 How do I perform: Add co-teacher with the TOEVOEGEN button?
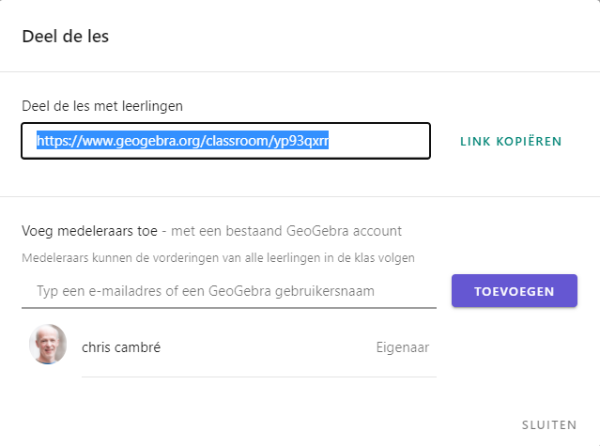pos(514,291)
